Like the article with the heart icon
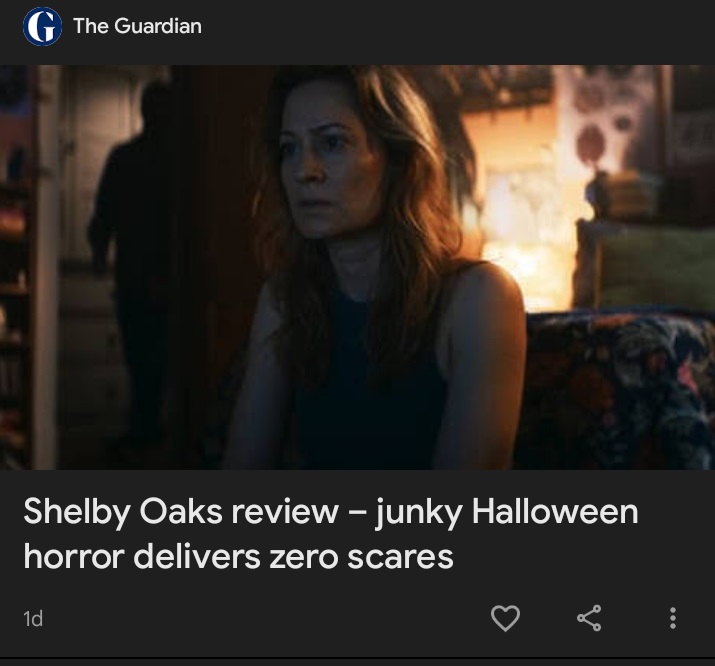Viewport: 715px width, 666px height. pyautogui.click(x=505, y=618)
